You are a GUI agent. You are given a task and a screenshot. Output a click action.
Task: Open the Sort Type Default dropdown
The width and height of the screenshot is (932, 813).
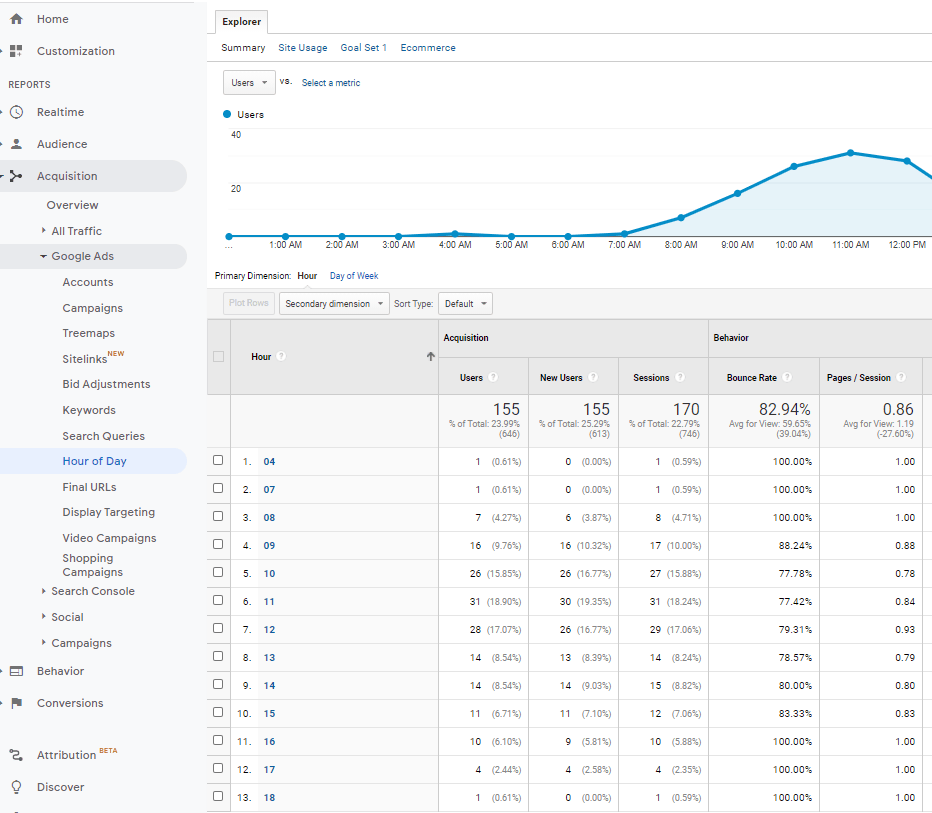465,304
